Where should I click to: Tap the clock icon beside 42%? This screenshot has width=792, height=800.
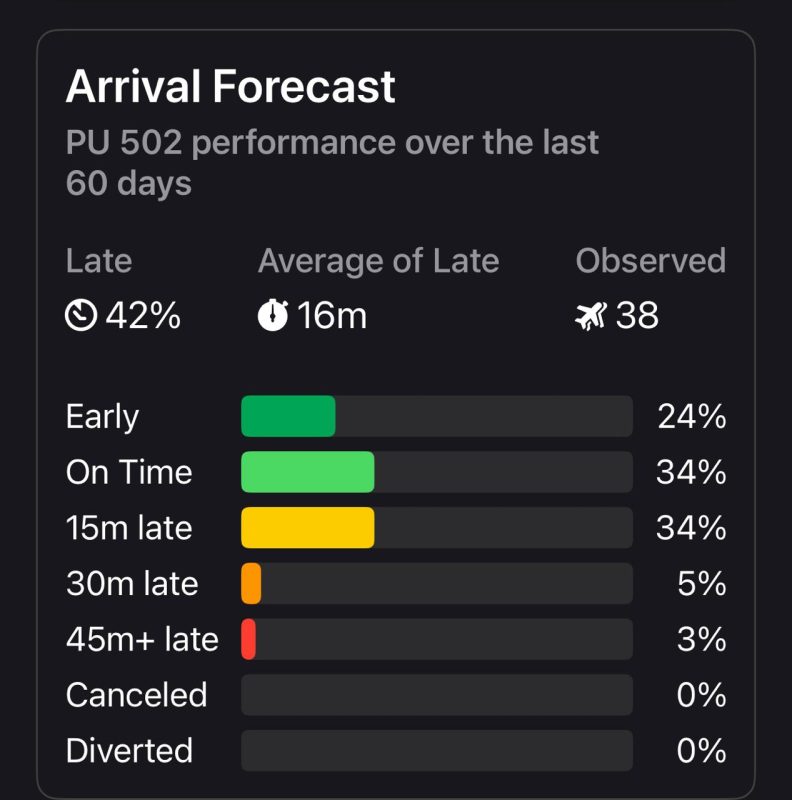coord(81,315)
